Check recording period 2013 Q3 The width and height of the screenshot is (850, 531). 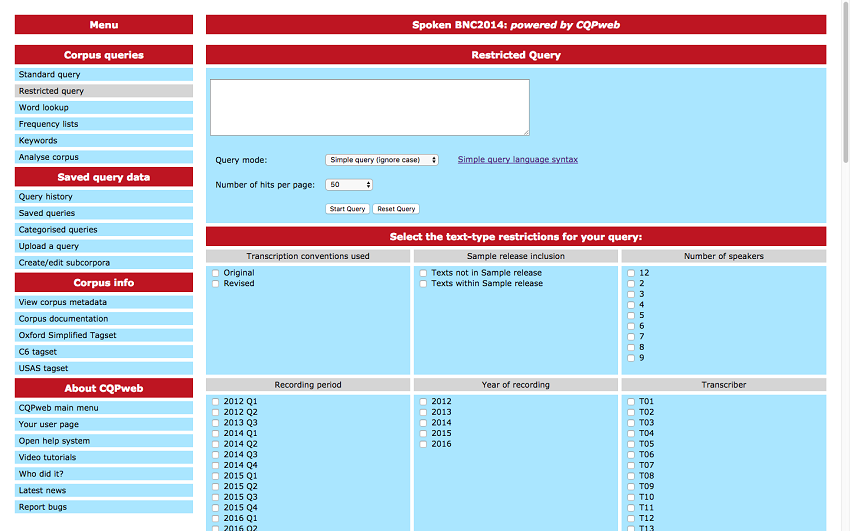(216, 423)
